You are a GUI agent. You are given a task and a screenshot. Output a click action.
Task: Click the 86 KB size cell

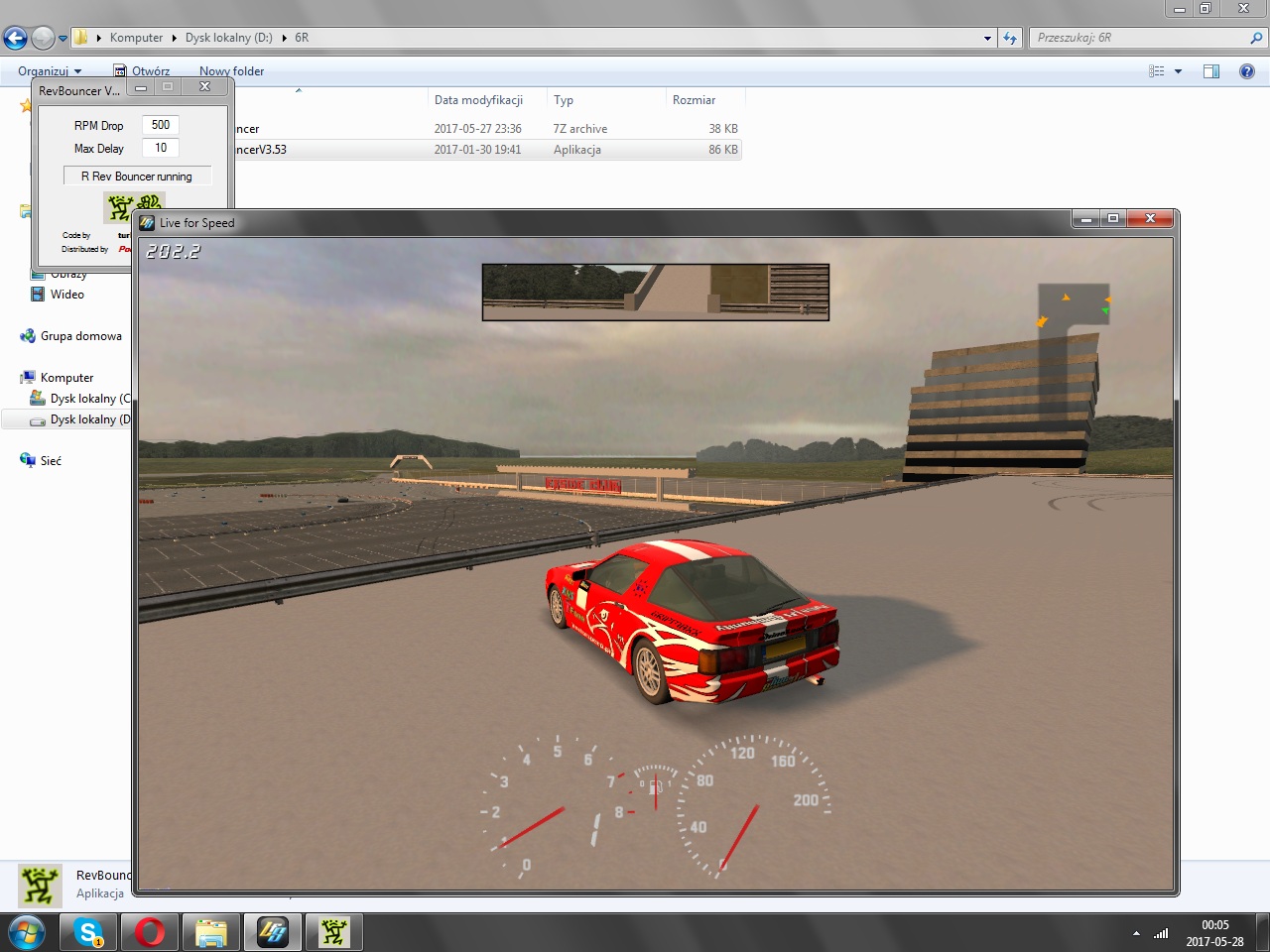tap(723, 150)
